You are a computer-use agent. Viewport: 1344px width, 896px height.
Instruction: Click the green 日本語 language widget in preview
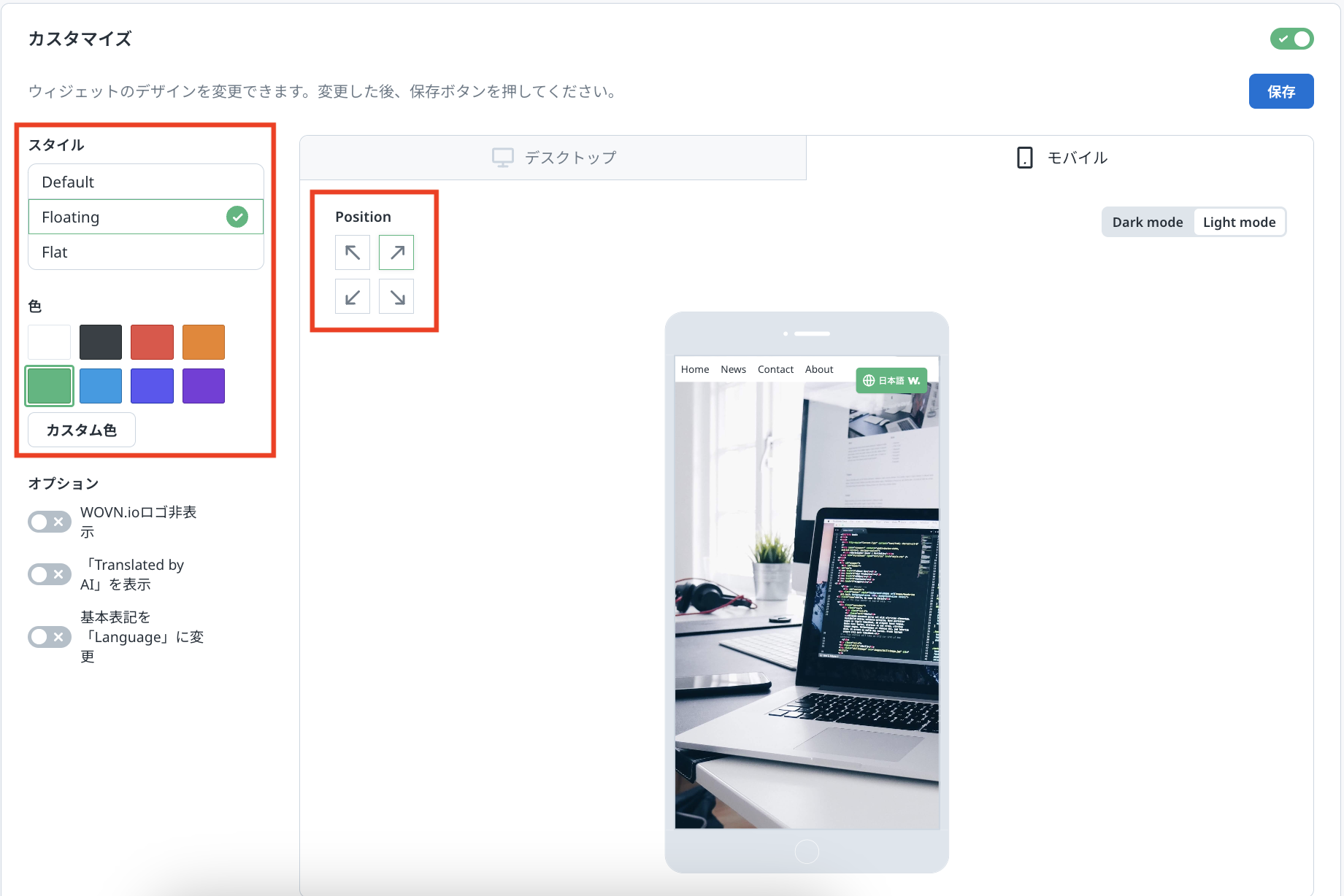coord(891,380)
